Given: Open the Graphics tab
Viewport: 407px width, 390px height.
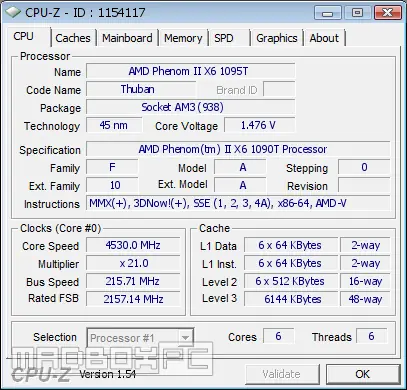Looking at the screenshot, I should [277, 38].
